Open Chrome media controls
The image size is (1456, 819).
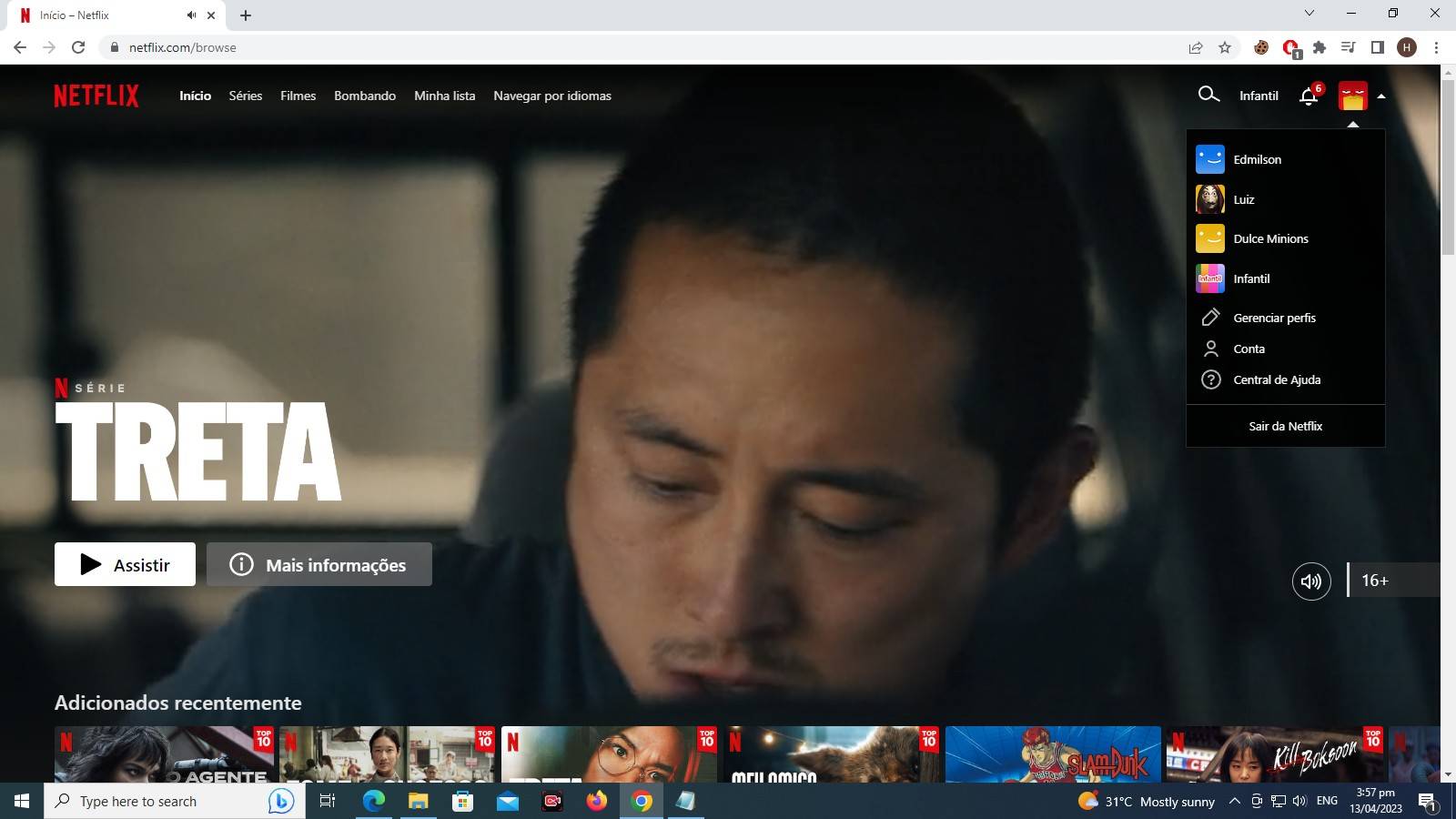tap(1349, 47)
